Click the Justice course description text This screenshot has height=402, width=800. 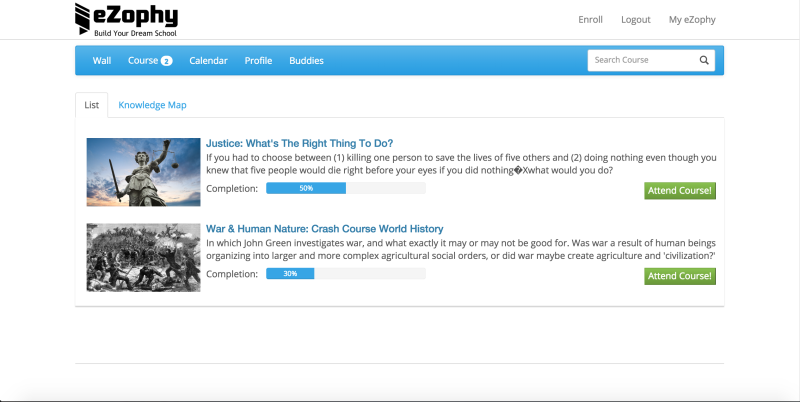pos(461,164)
